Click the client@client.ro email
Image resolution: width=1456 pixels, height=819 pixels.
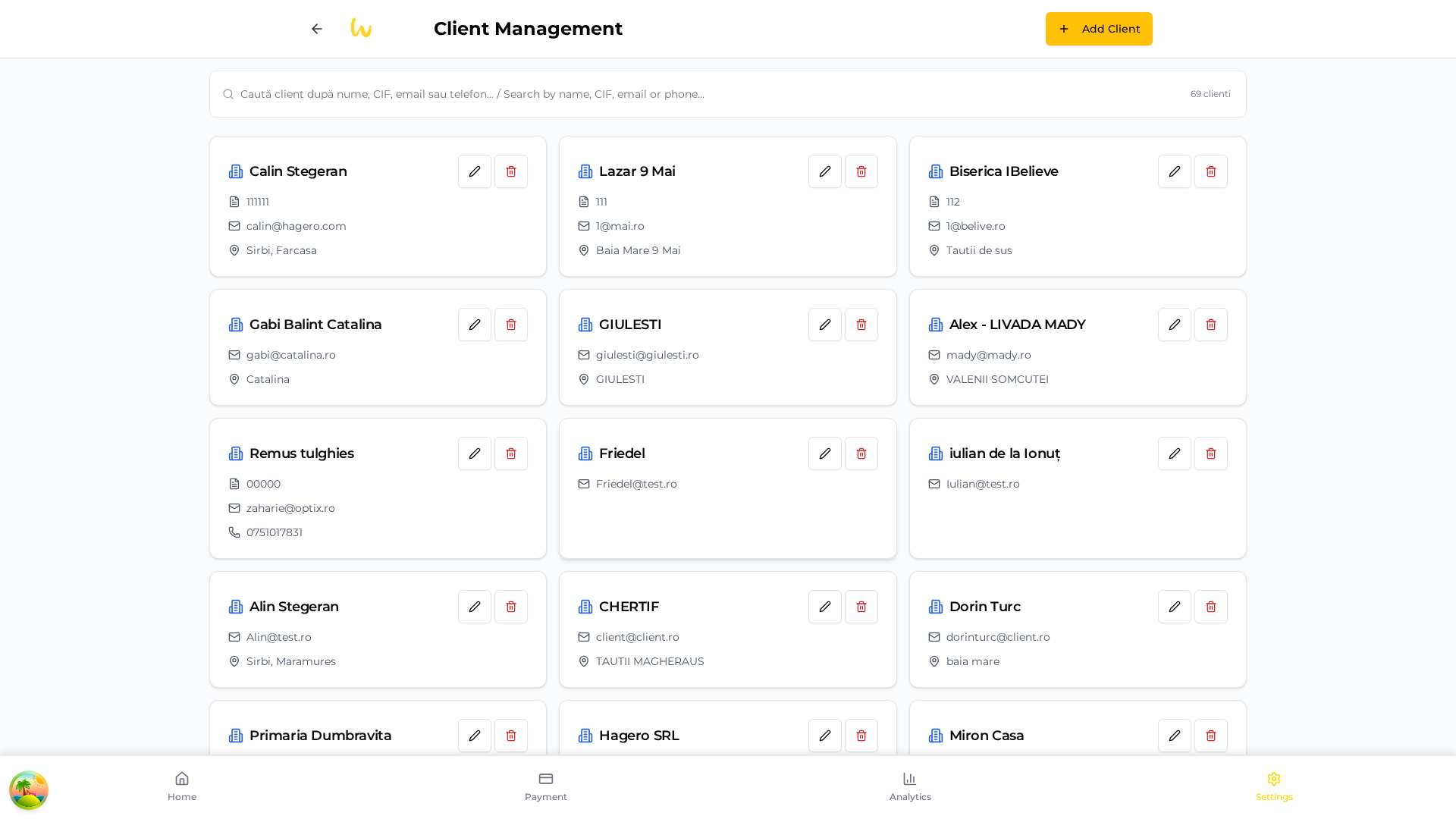[638, 637]
